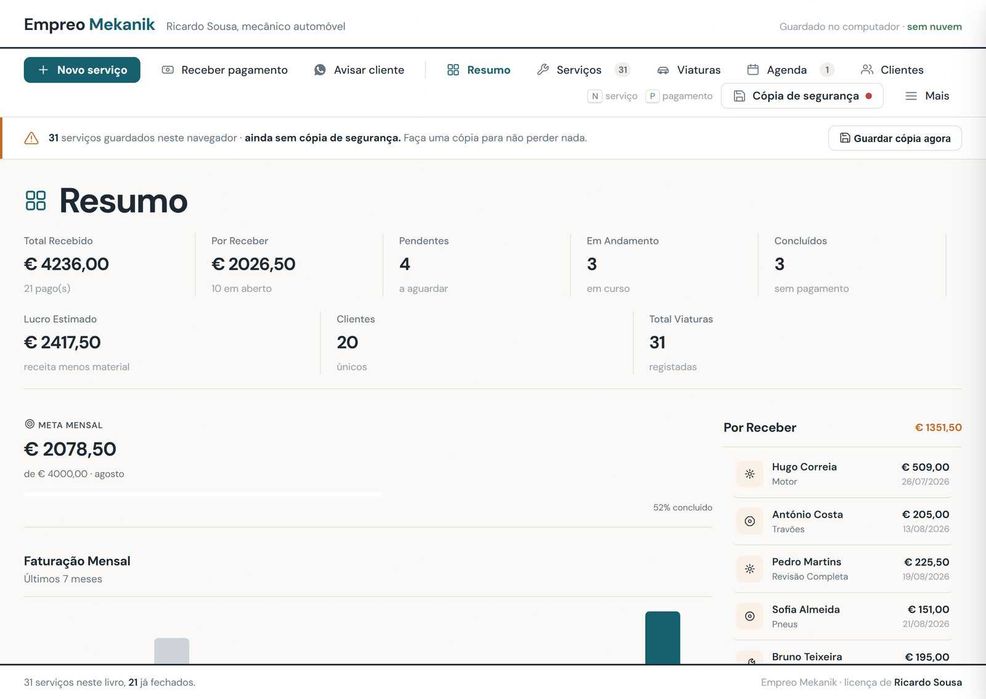Click the Total Recebido € 4236,00 value
This screenshot has width=986, height=699.
66,264
